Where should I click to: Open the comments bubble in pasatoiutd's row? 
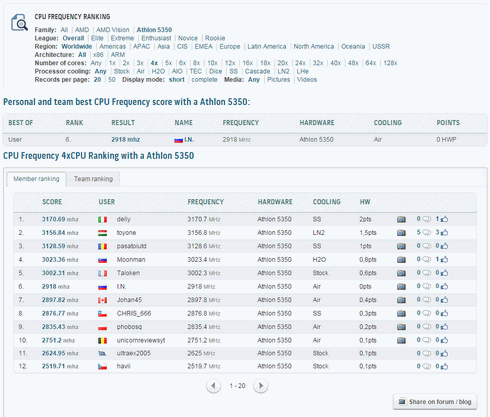[427, 246]
